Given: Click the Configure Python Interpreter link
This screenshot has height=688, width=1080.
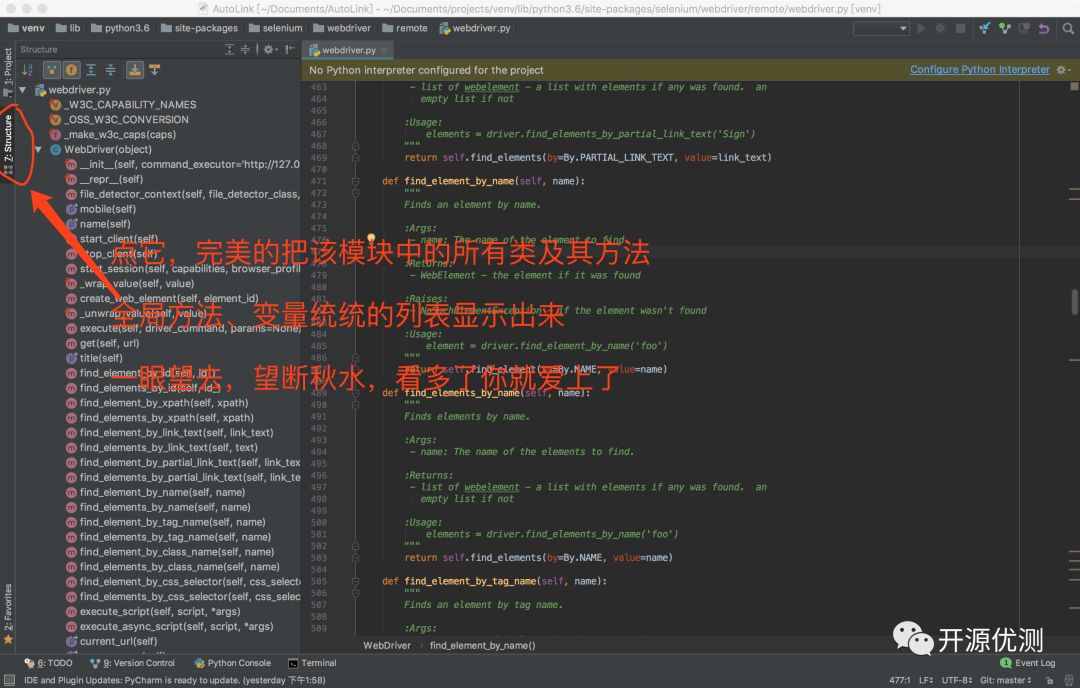Looking at the screenshot, I should point(979,70).
